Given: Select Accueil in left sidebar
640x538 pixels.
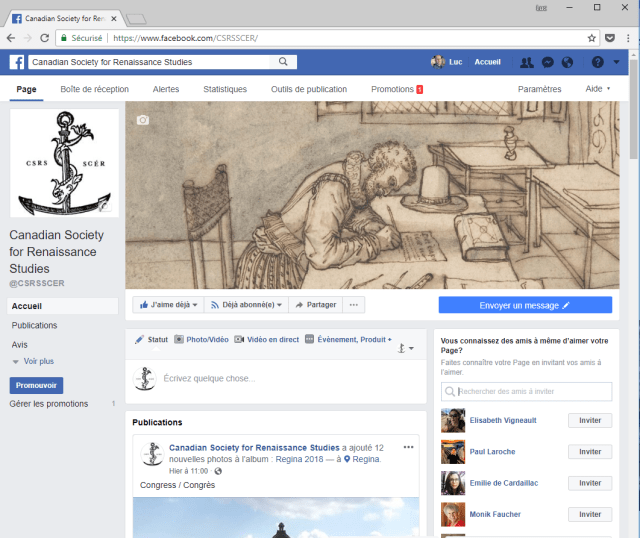Looking at the screenshot, I should coord(62,306).
